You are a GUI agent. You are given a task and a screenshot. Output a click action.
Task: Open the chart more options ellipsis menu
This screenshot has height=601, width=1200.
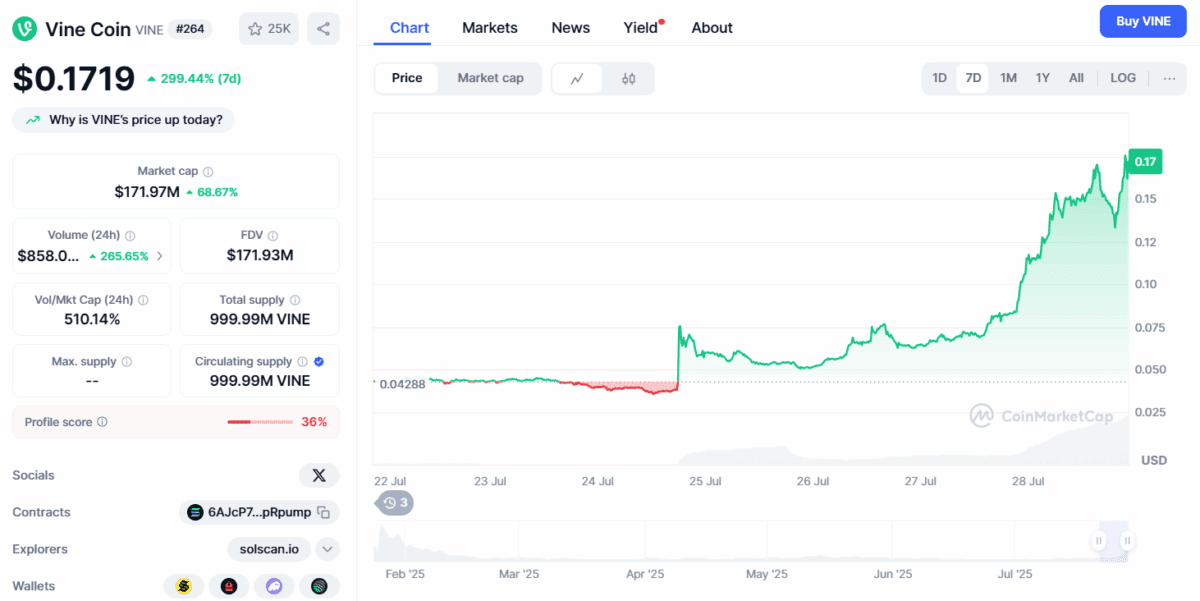[x=1169, y=78]
